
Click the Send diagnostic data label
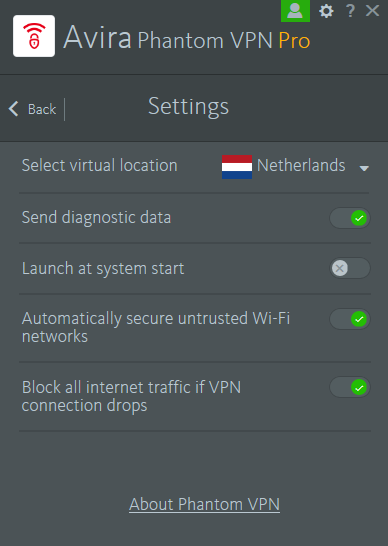click(x=96, y=218)
